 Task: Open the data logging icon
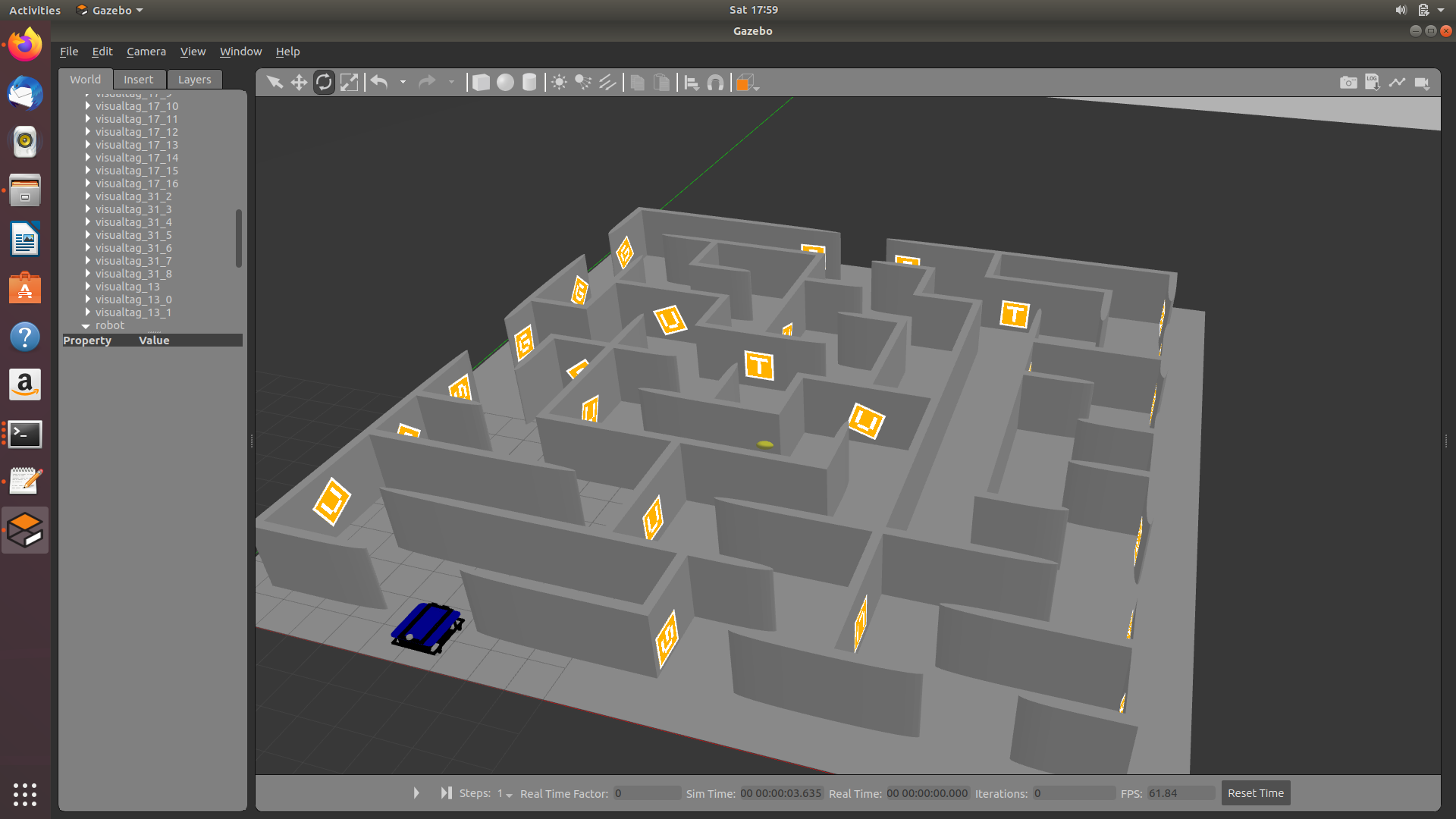pyautogui.click(x=1373, y=82)
